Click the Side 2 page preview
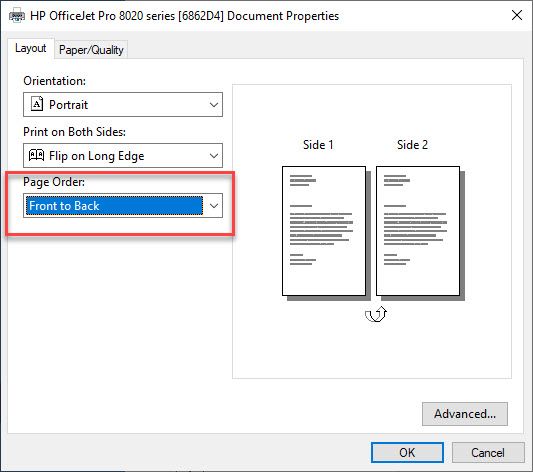 coord(418,231)
